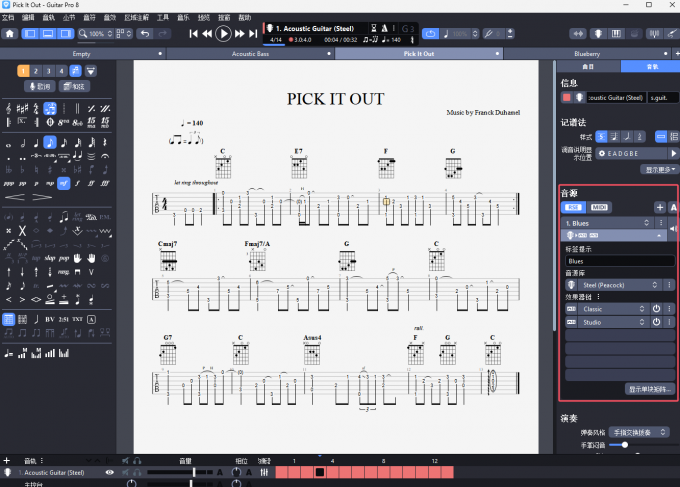Start playback with the play button

223,33
